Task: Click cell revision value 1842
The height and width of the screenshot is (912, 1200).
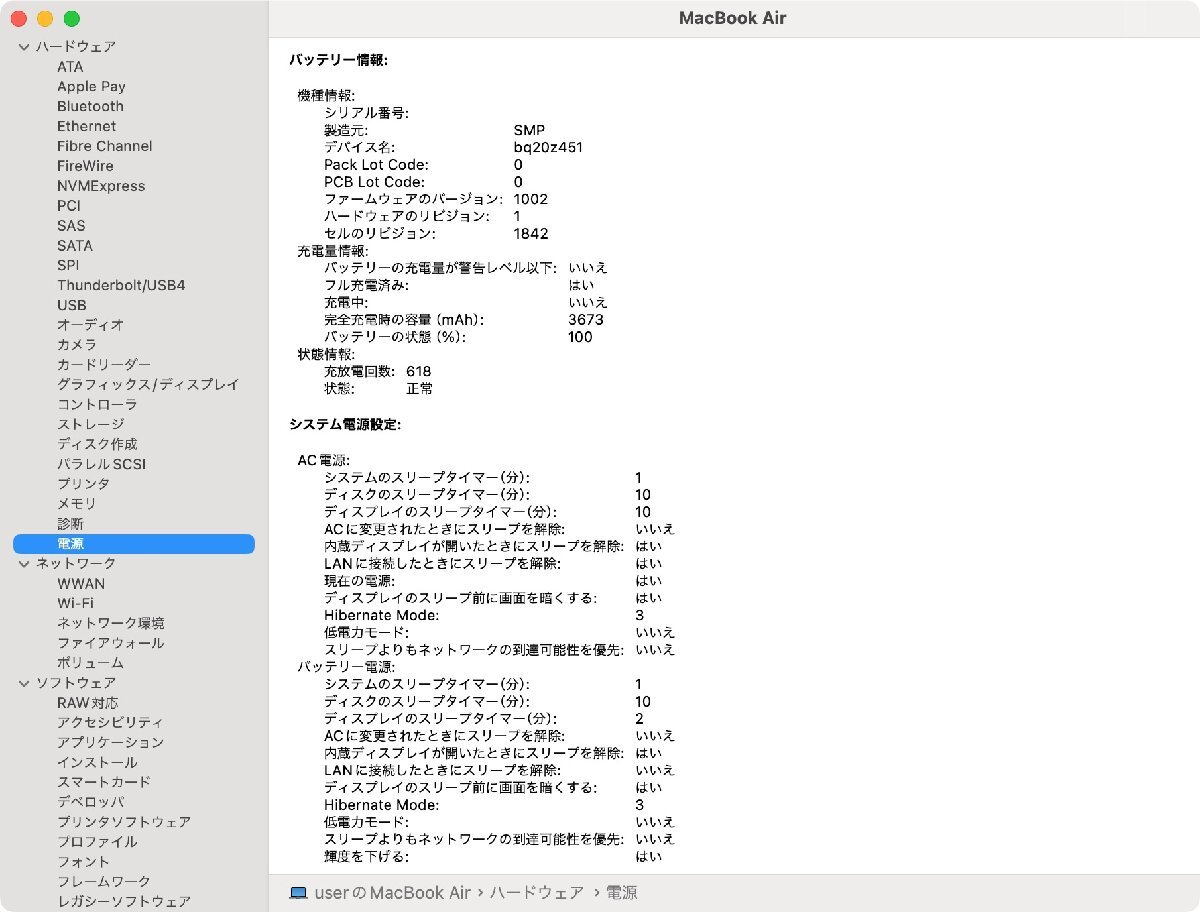Action: (531, 234)
